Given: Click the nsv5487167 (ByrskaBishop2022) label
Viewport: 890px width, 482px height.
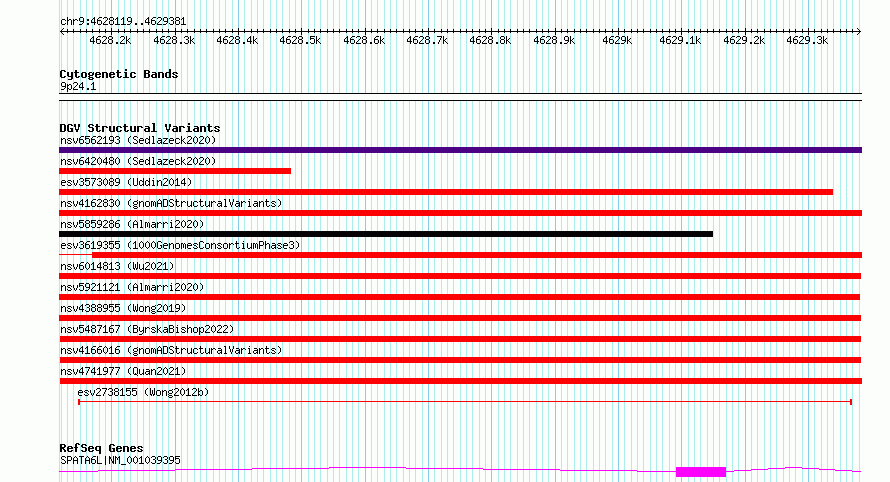Looking at the screenshot, I should [147, 329].
